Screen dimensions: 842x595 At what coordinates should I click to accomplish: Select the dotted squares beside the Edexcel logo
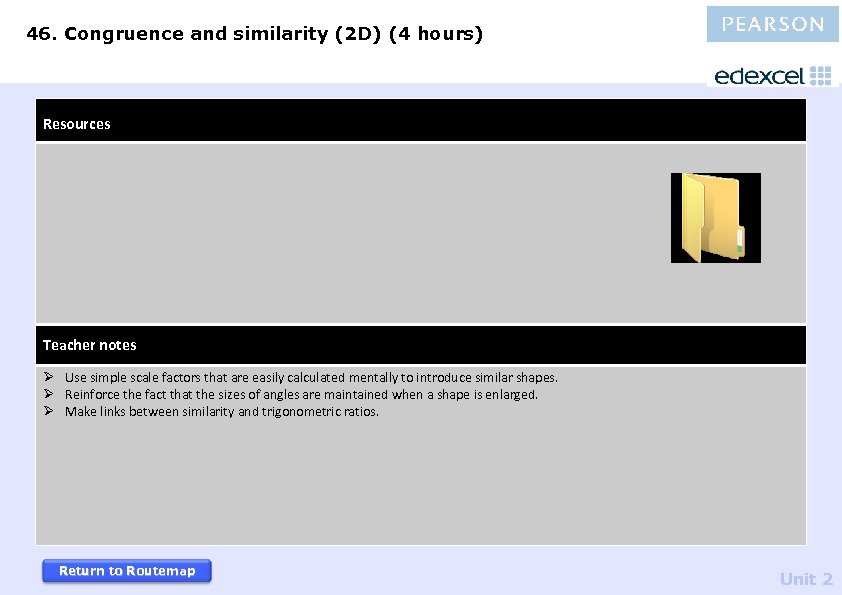click(x=823, y=74)
